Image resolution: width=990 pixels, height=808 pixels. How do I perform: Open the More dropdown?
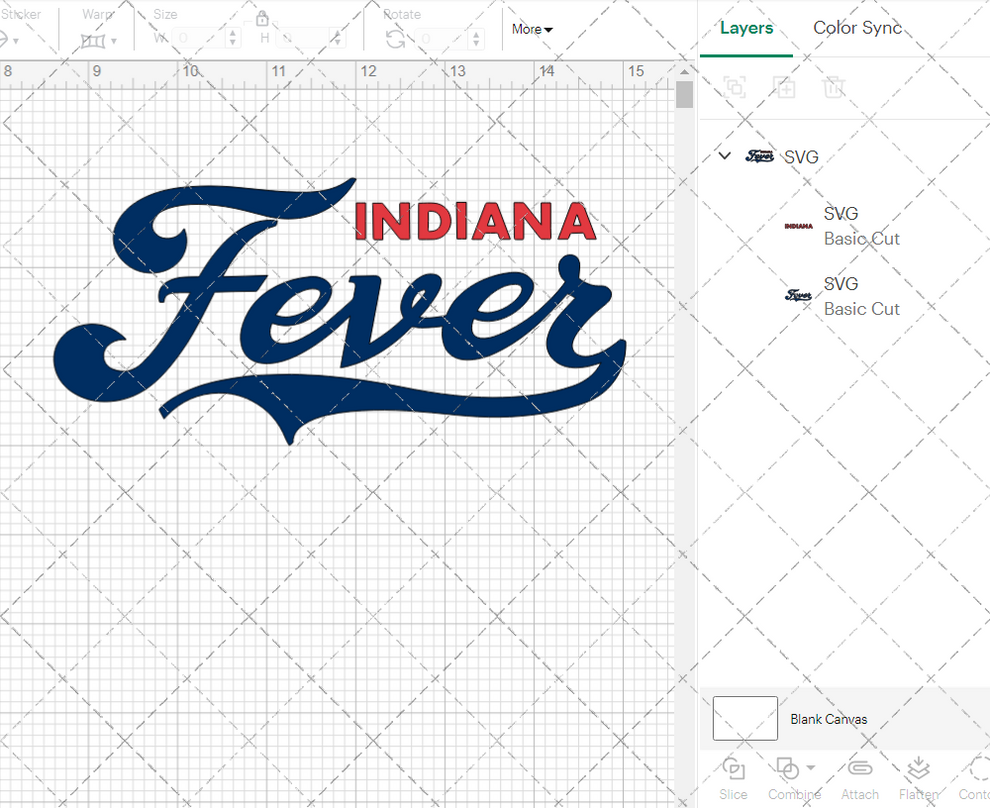(x=531, y=29)
